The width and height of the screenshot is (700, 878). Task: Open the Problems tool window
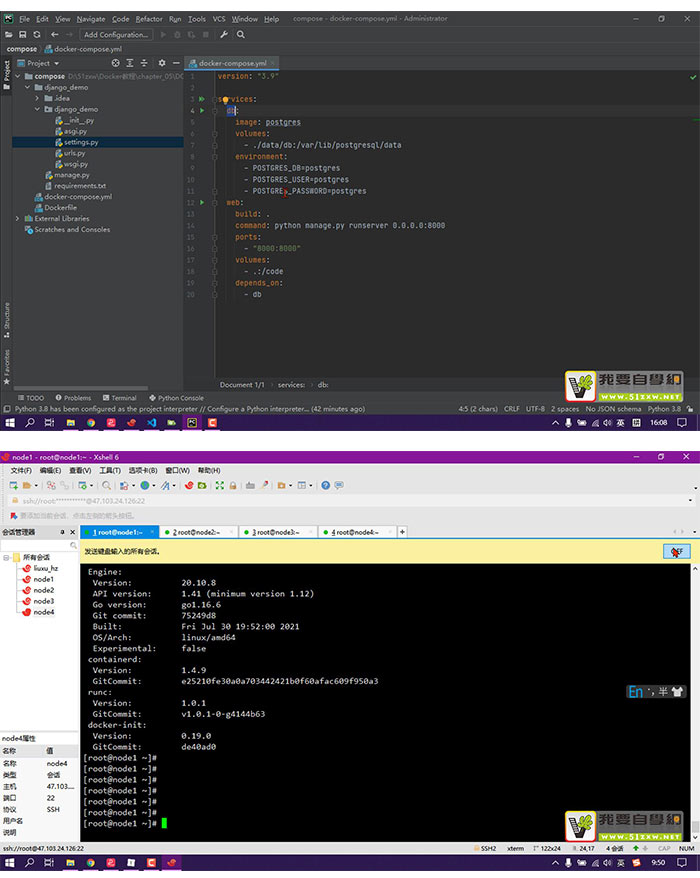73,398
